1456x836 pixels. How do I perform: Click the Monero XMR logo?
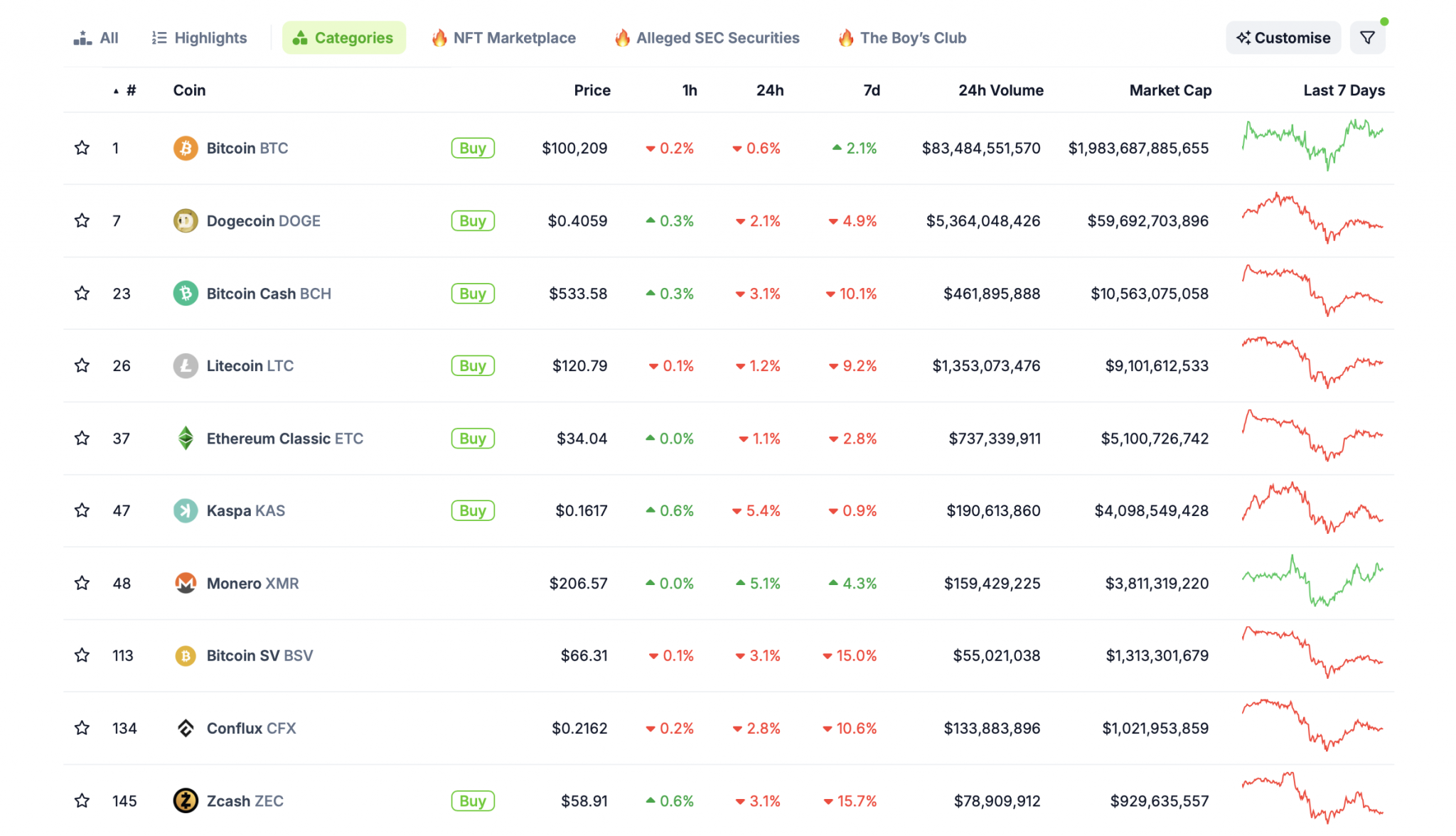click(x=185, y=583)
